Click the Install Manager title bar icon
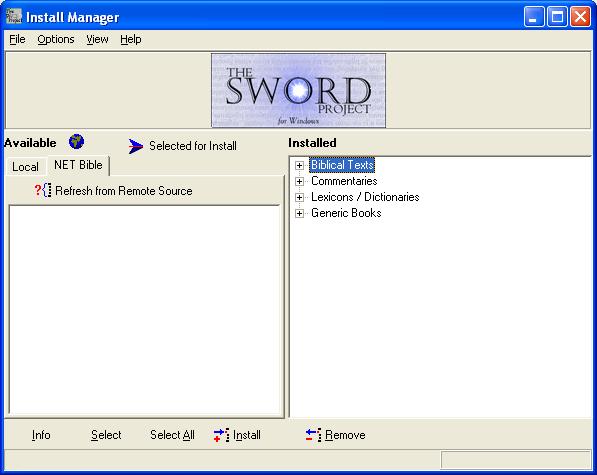597x475 pixels. [14, 16]
